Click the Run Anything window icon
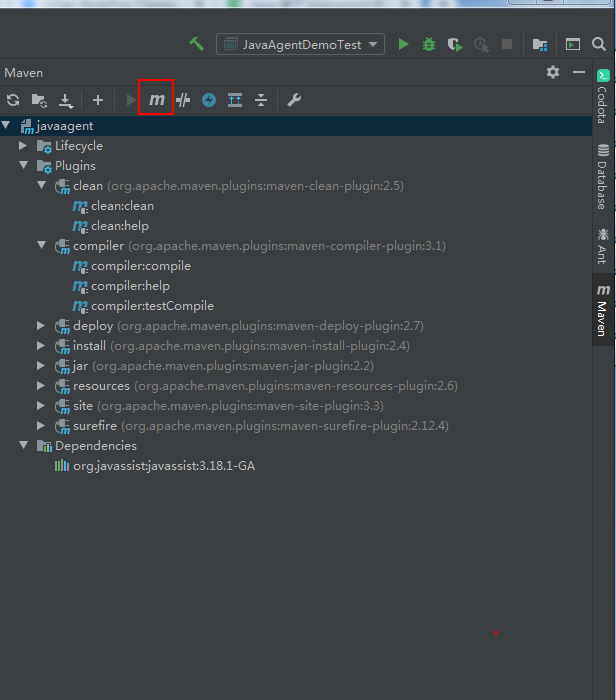The image size is (616, 700). (573, 44)
